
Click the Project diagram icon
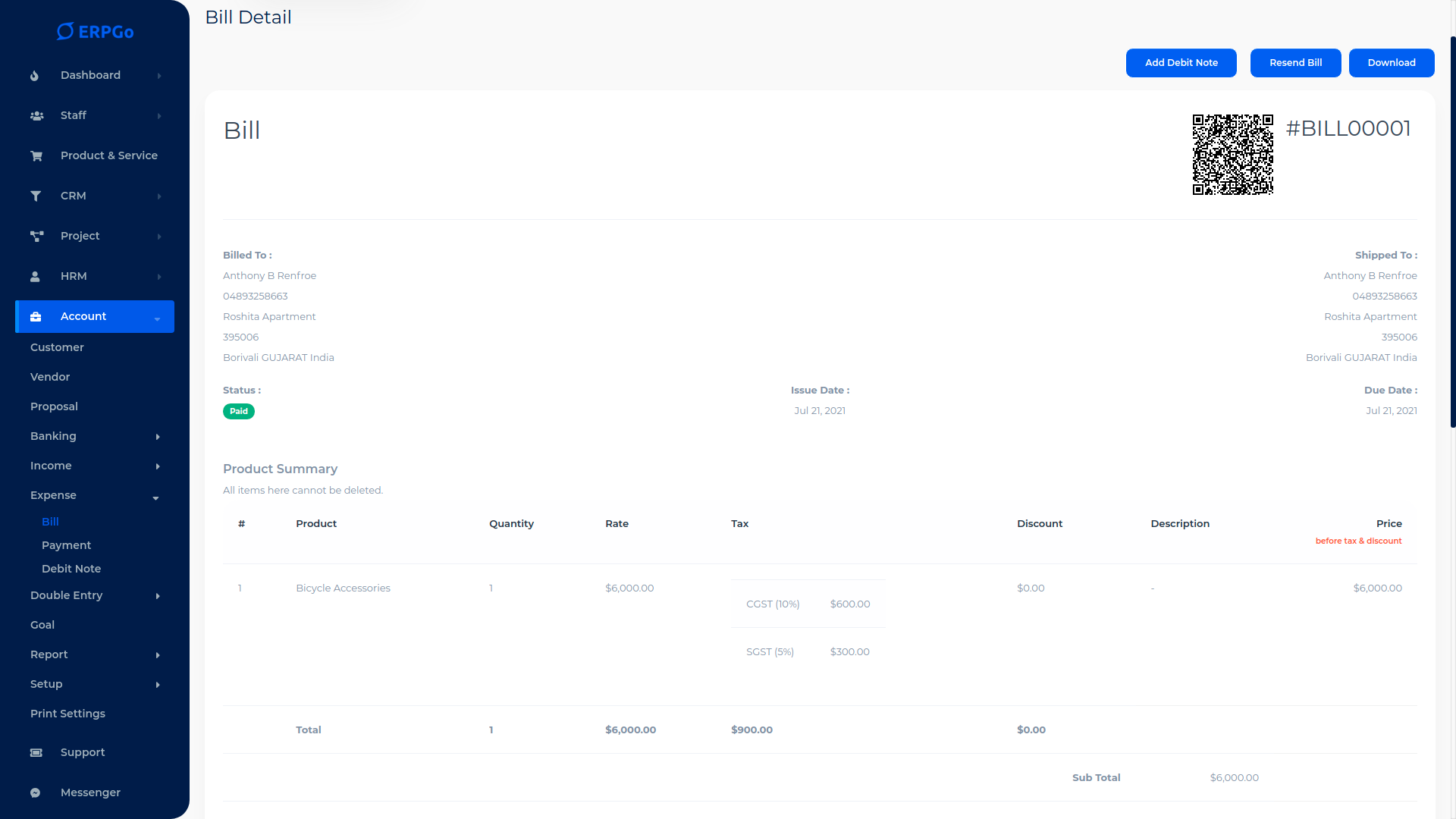(36, 237)
